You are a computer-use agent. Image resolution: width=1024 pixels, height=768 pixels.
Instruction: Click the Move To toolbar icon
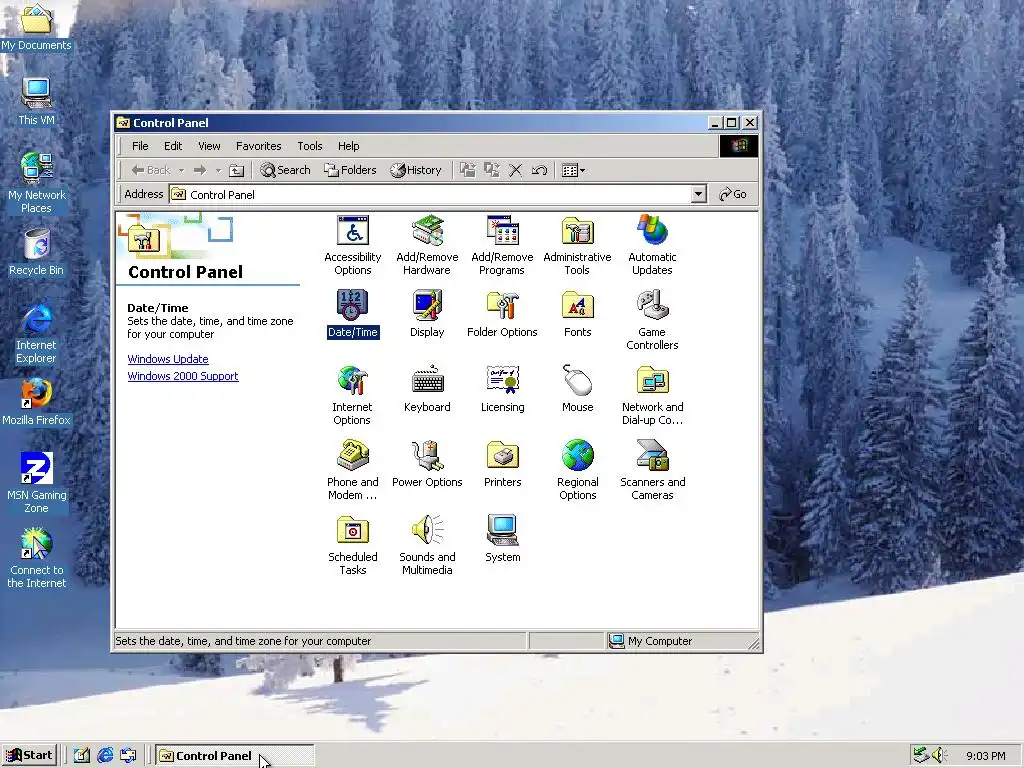click(468, 170)
